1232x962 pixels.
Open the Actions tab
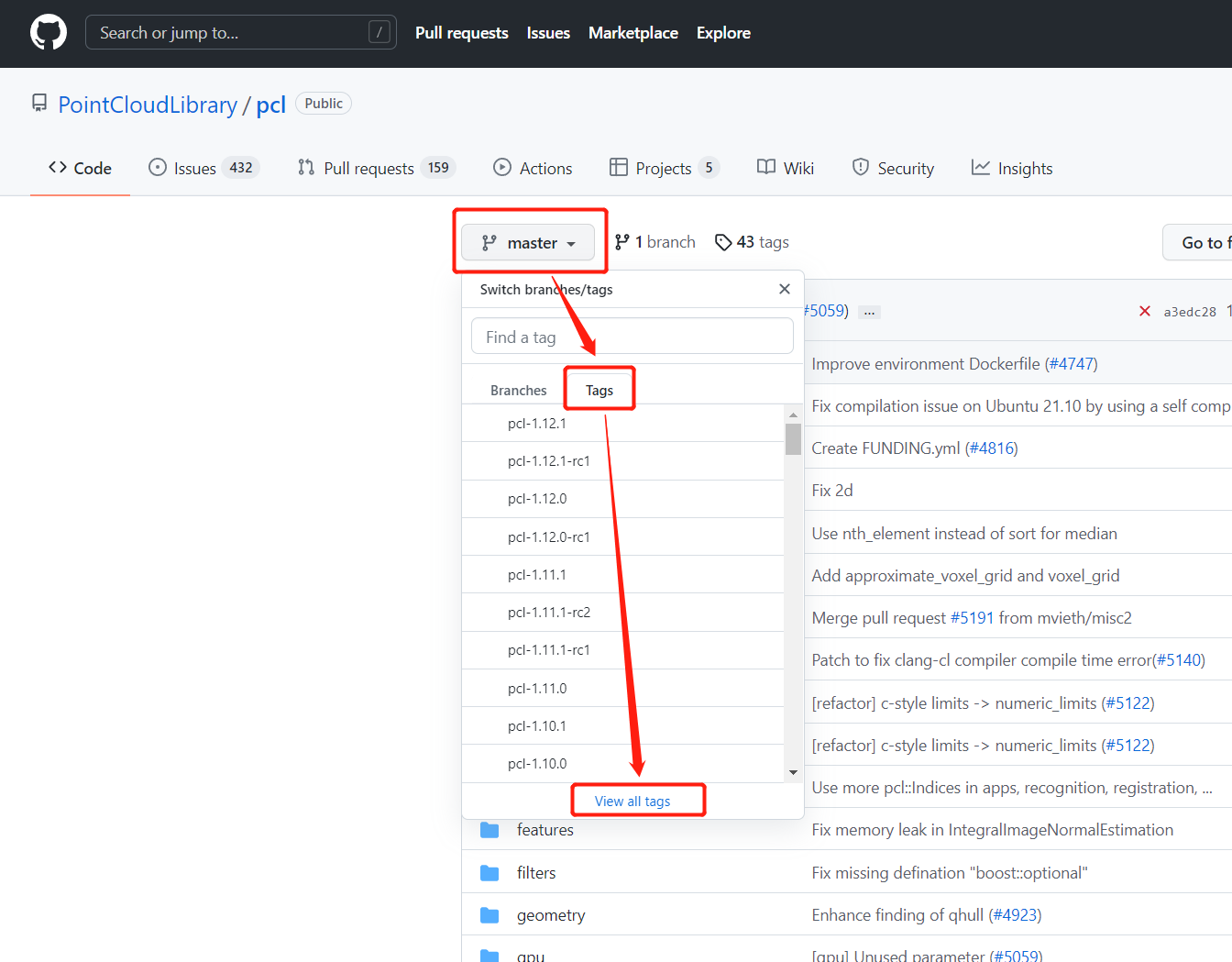click(533, 168)
